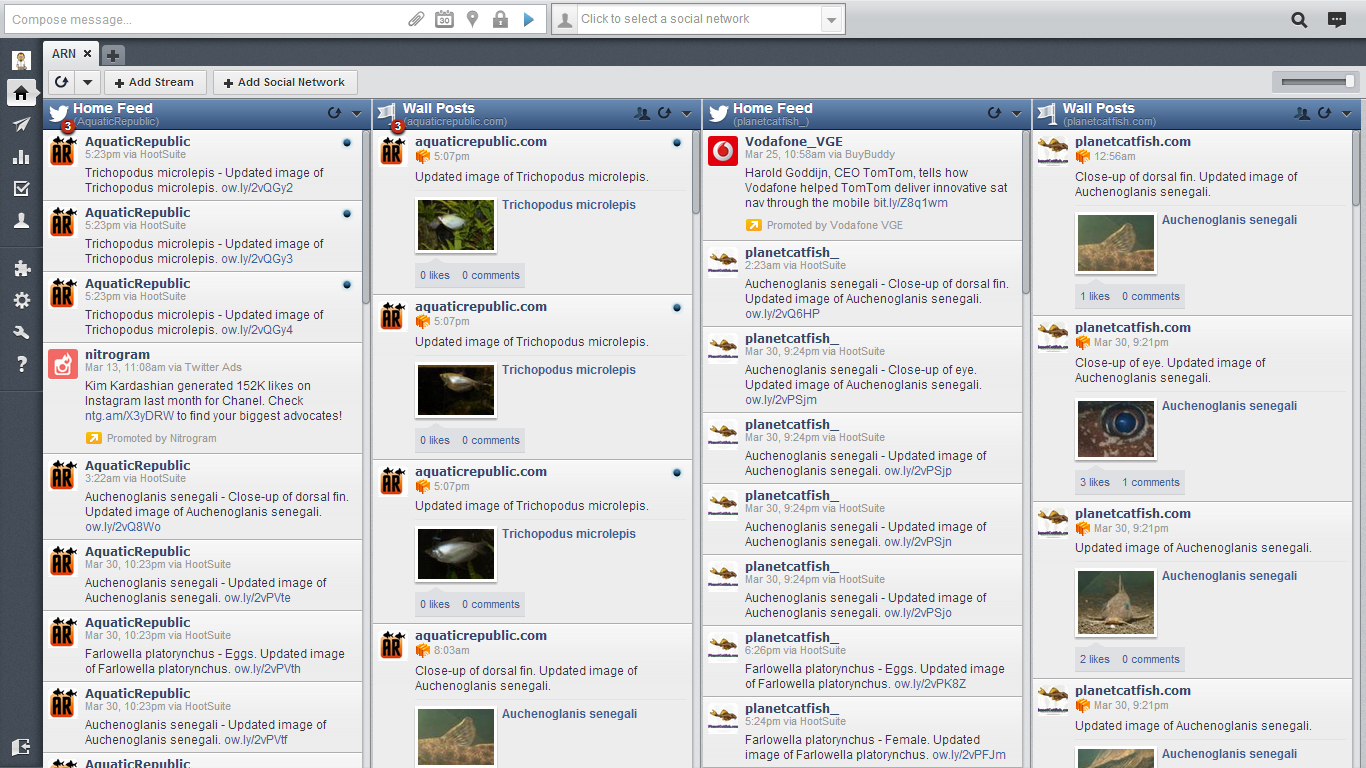The height and width of the screenshot is (768, 1366).
Task: Open planetcatfish_ Home Feed options dropdown
Action: (x=1016, y=114)
